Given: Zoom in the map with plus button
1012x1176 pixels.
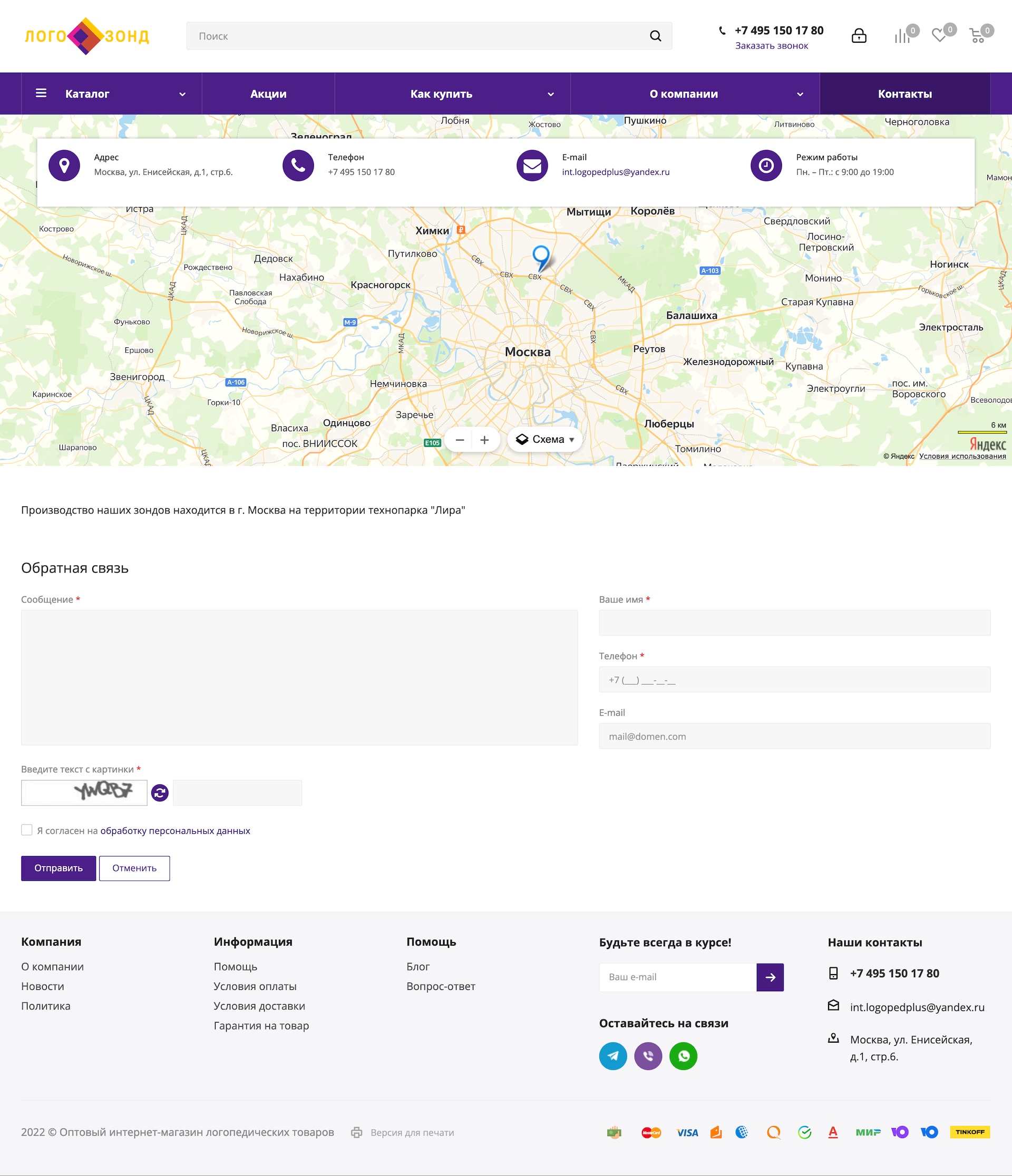Looking at the screenshot, I should [x=485, y=440].
